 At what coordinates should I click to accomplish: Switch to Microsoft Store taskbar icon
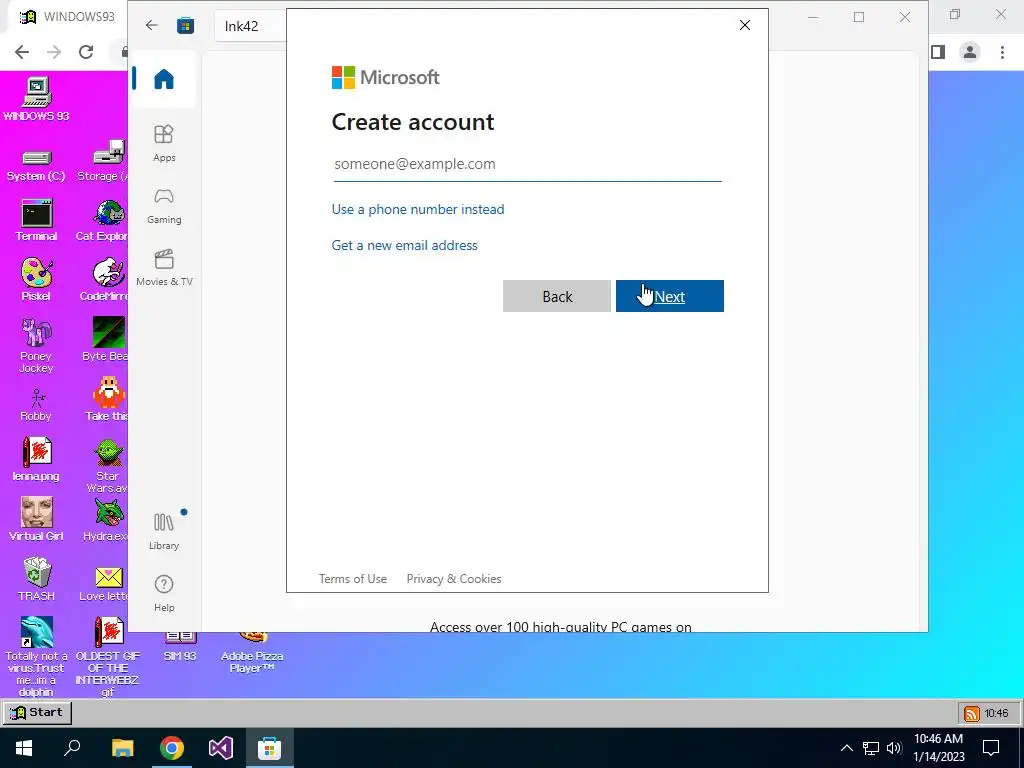pyautogui.click(x=269, y=748)
